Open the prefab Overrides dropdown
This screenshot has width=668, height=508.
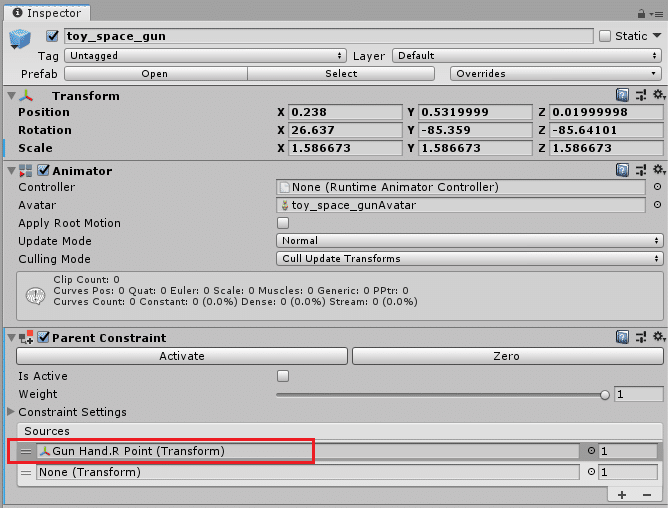pos(556,74)
